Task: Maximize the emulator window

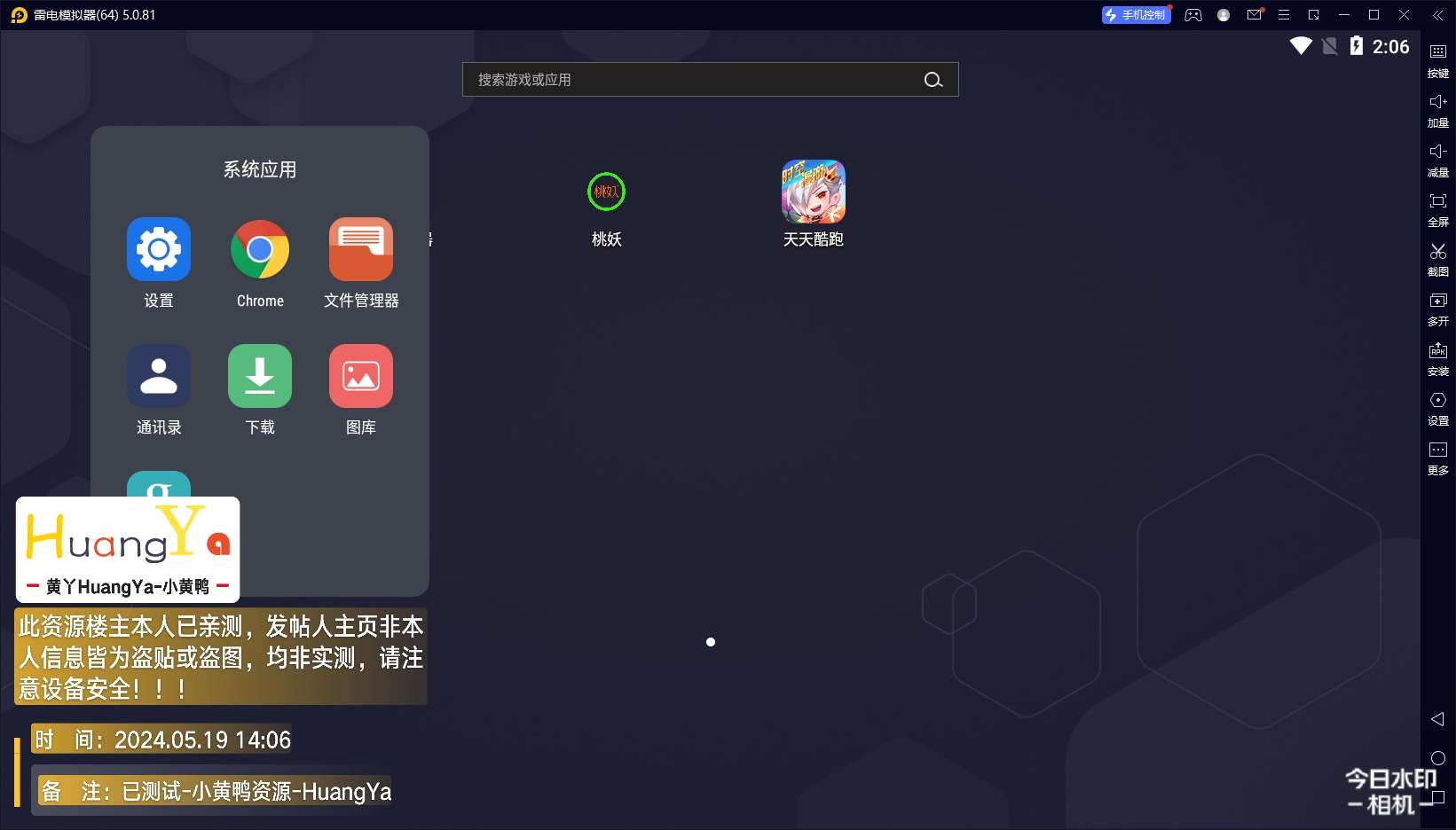Action: (1374, 15)
